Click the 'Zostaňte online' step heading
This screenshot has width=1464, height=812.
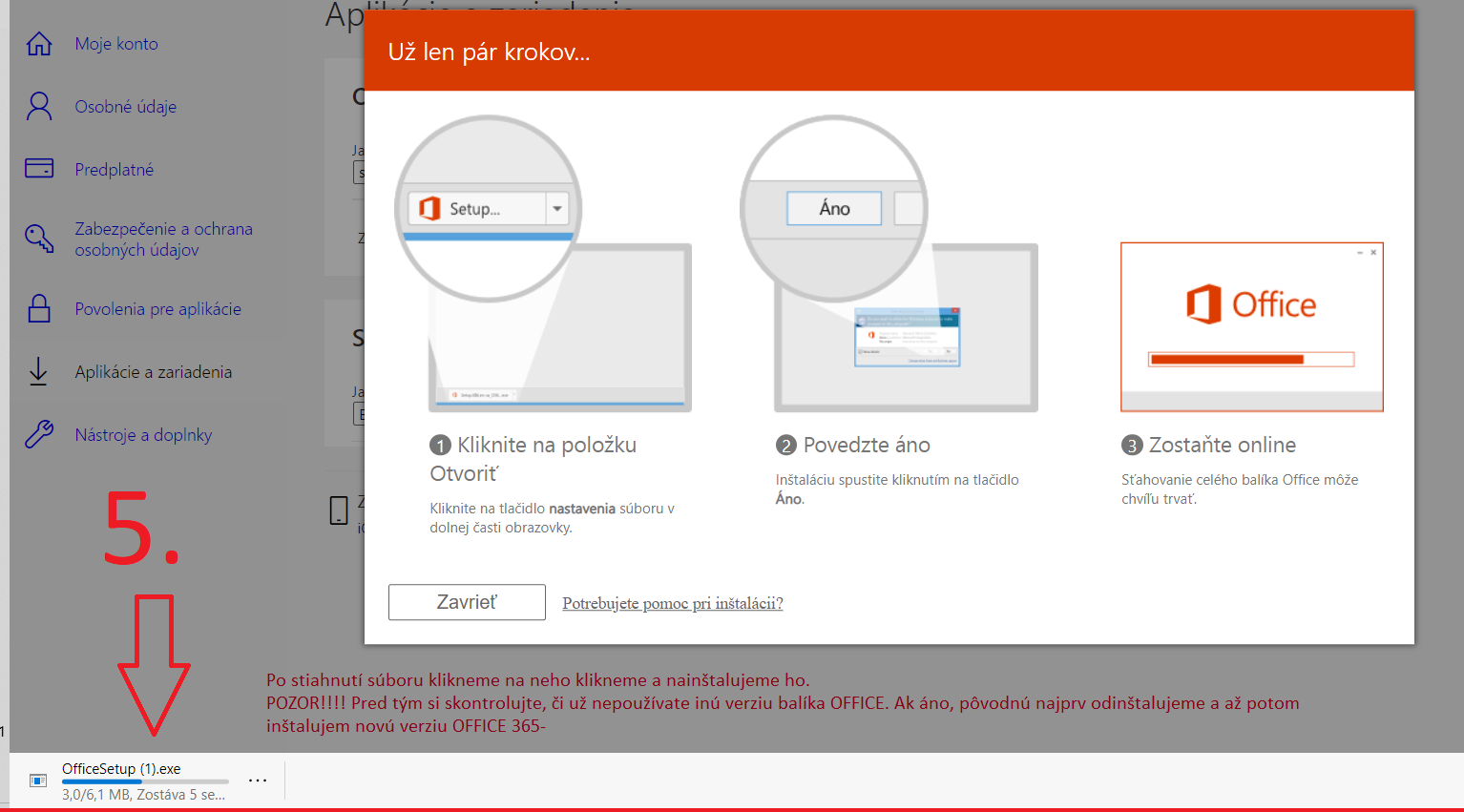point(1209,445)
